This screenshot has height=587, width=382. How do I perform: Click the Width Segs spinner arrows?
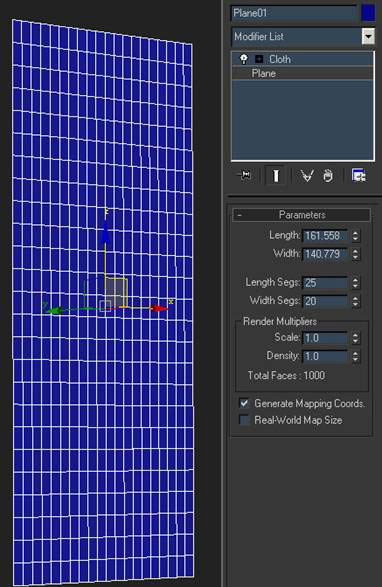point(355,301)
